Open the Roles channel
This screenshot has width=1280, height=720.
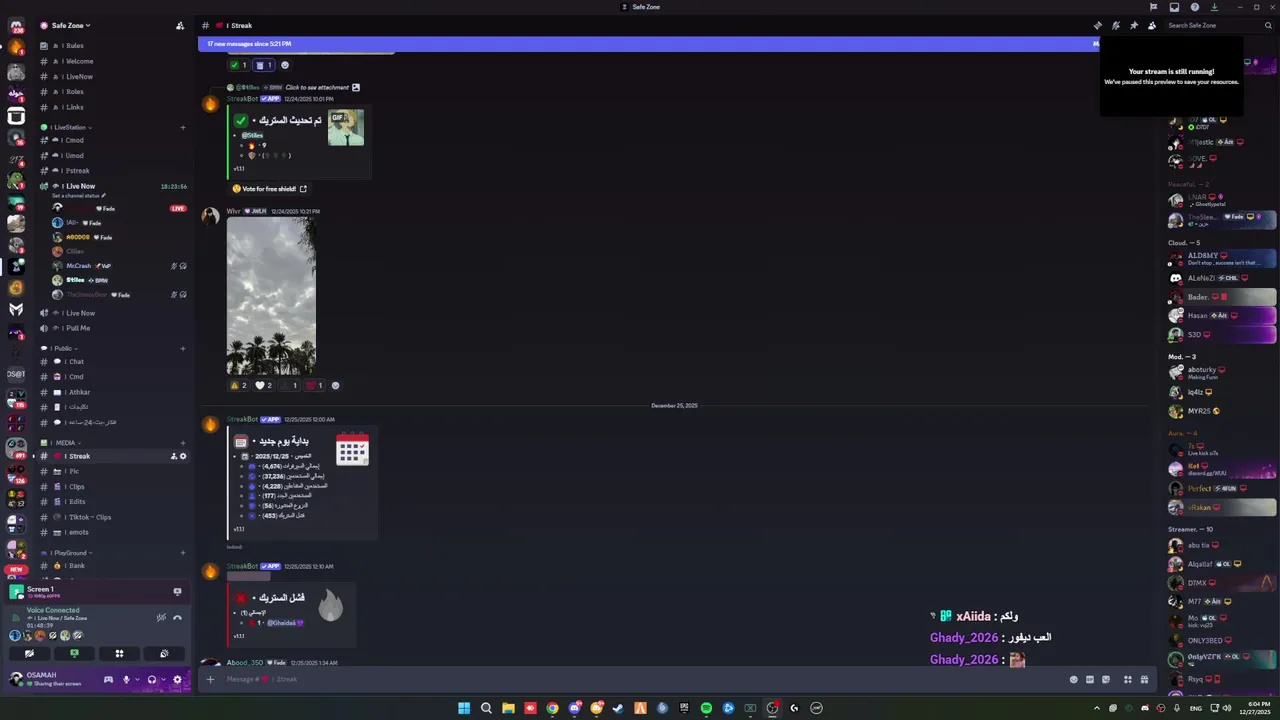111,92
